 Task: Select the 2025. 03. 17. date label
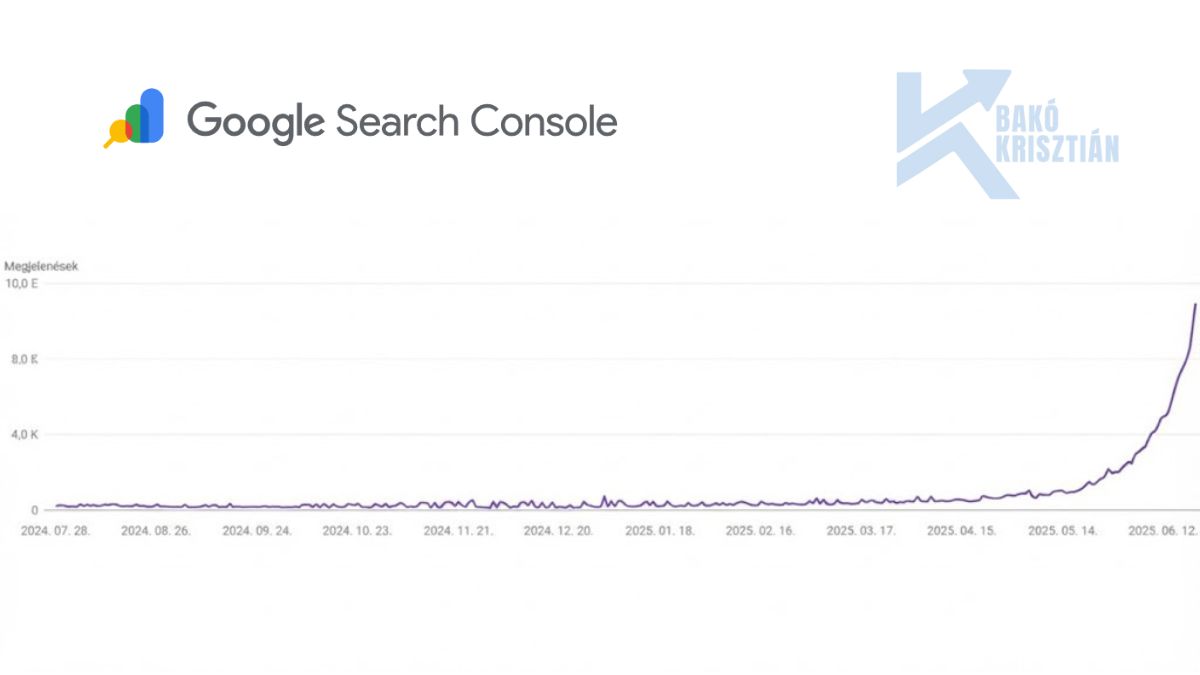click(861, 531)
